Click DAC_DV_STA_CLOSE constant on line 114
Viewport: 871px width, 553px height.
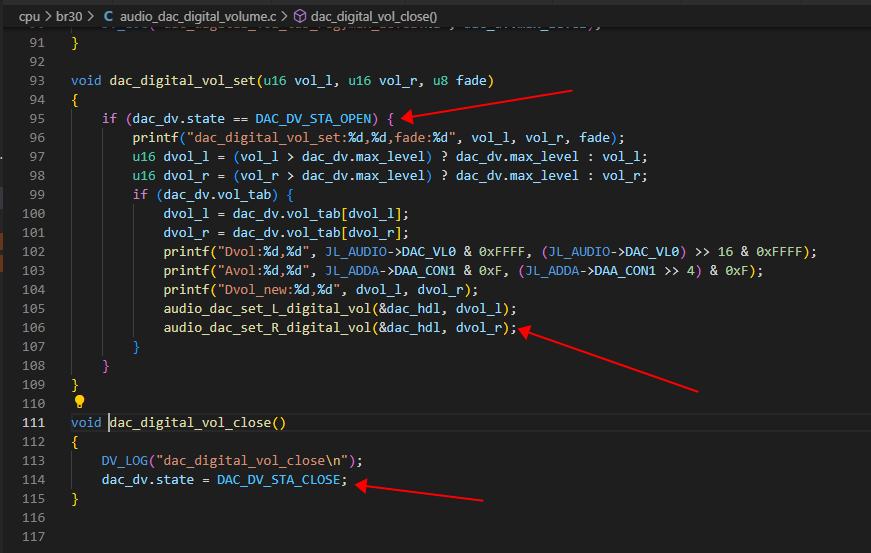click(278, 480)
